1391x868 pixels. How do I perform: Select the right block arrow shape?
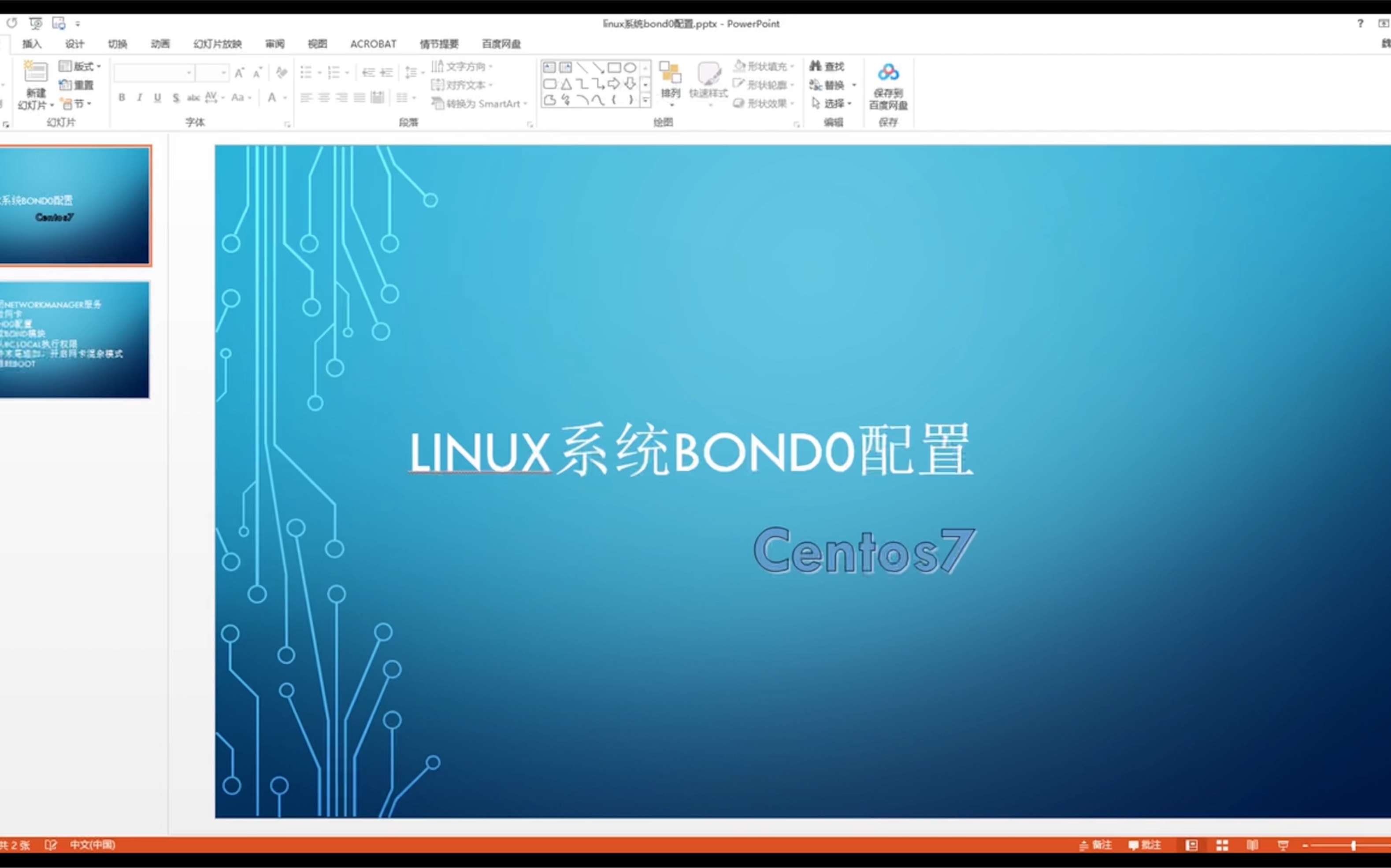[614, 84]
